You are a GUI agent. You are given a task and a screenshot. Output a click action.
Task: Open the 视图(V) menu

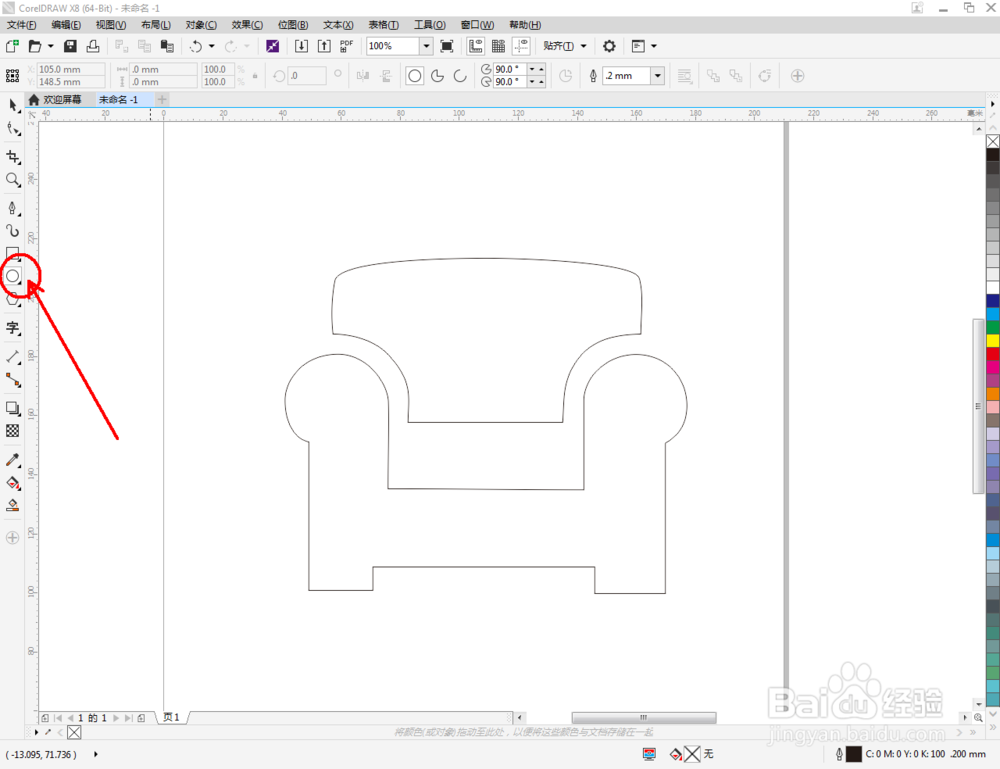pos(111,25)
